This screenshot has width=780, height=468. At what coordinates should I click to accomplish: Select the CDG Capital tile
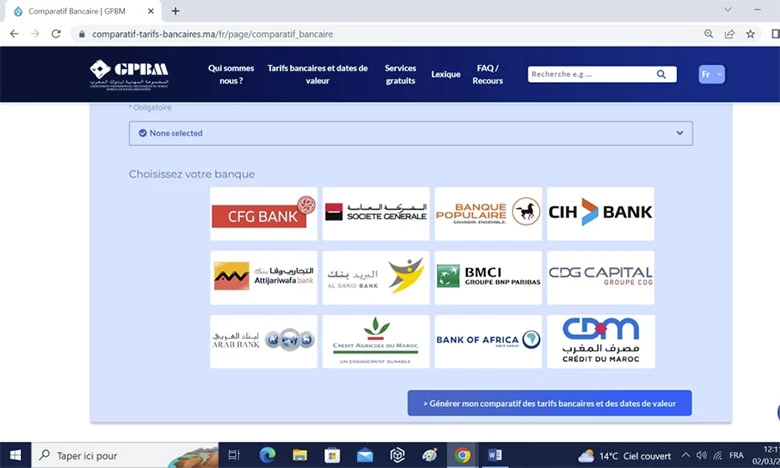click(600, 278)
